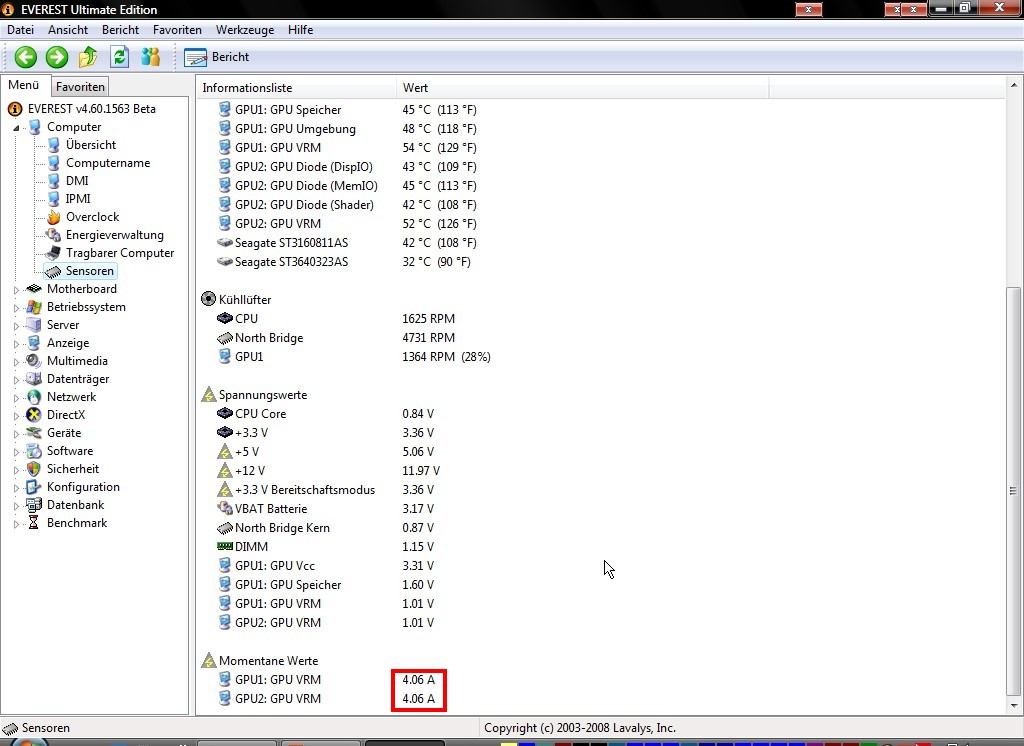Click the Tragbarer Computer laptop icon
This screenshot has height=746, width=1024.
(x=54, y=253)
